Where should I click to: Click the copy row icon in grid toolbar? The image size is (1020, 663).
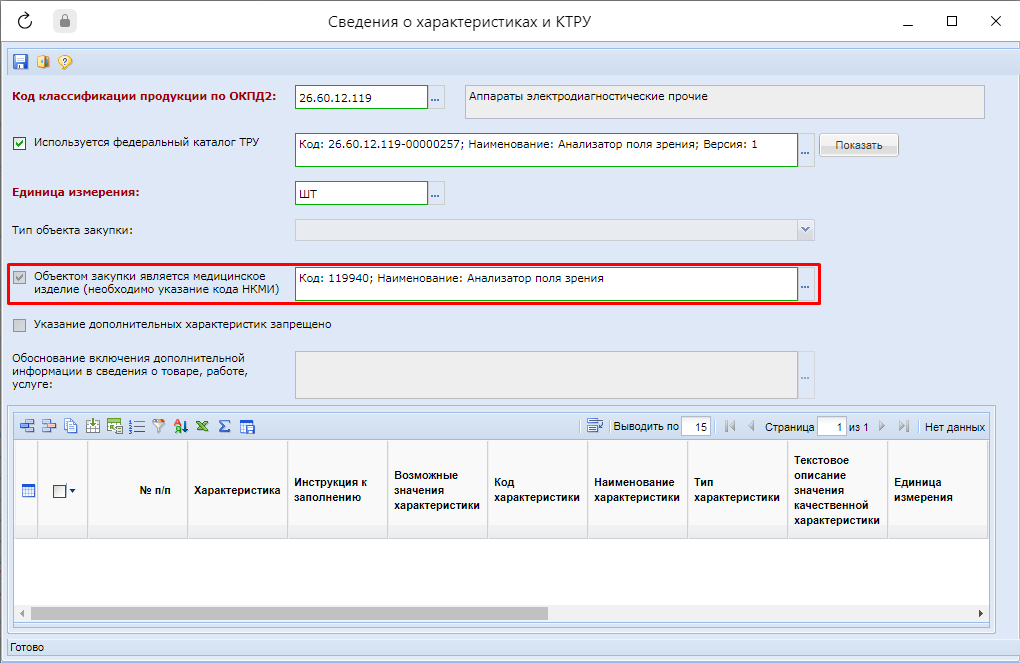[x=70, y=426]
